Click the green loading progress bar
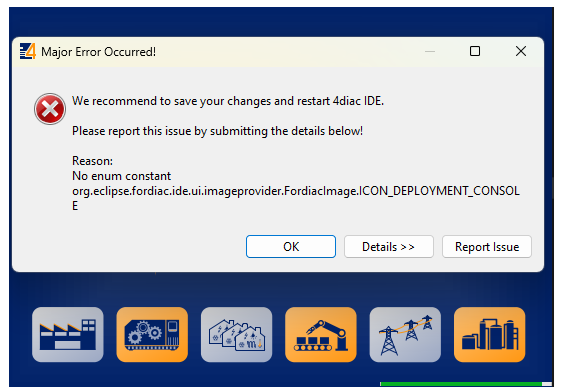 tap(461, 384)
